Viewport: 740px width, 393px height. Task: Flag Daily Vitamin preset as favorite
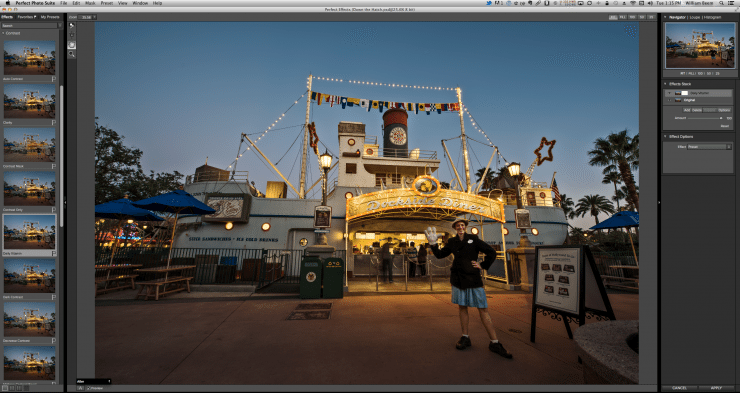pos(53,253)
